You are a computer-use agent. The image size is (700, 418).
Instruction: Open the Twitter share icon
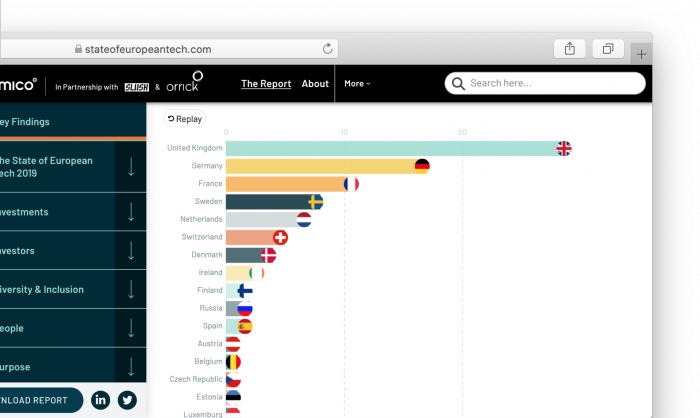click(x=127, y=400)
